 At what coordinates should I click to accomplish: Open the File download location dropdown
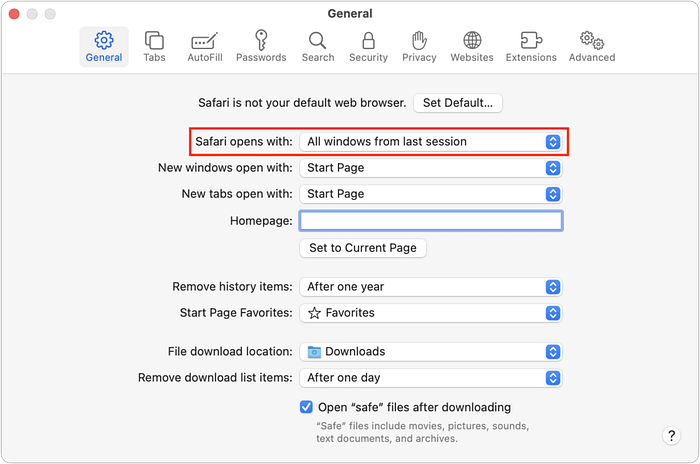[x=430, y=352]
